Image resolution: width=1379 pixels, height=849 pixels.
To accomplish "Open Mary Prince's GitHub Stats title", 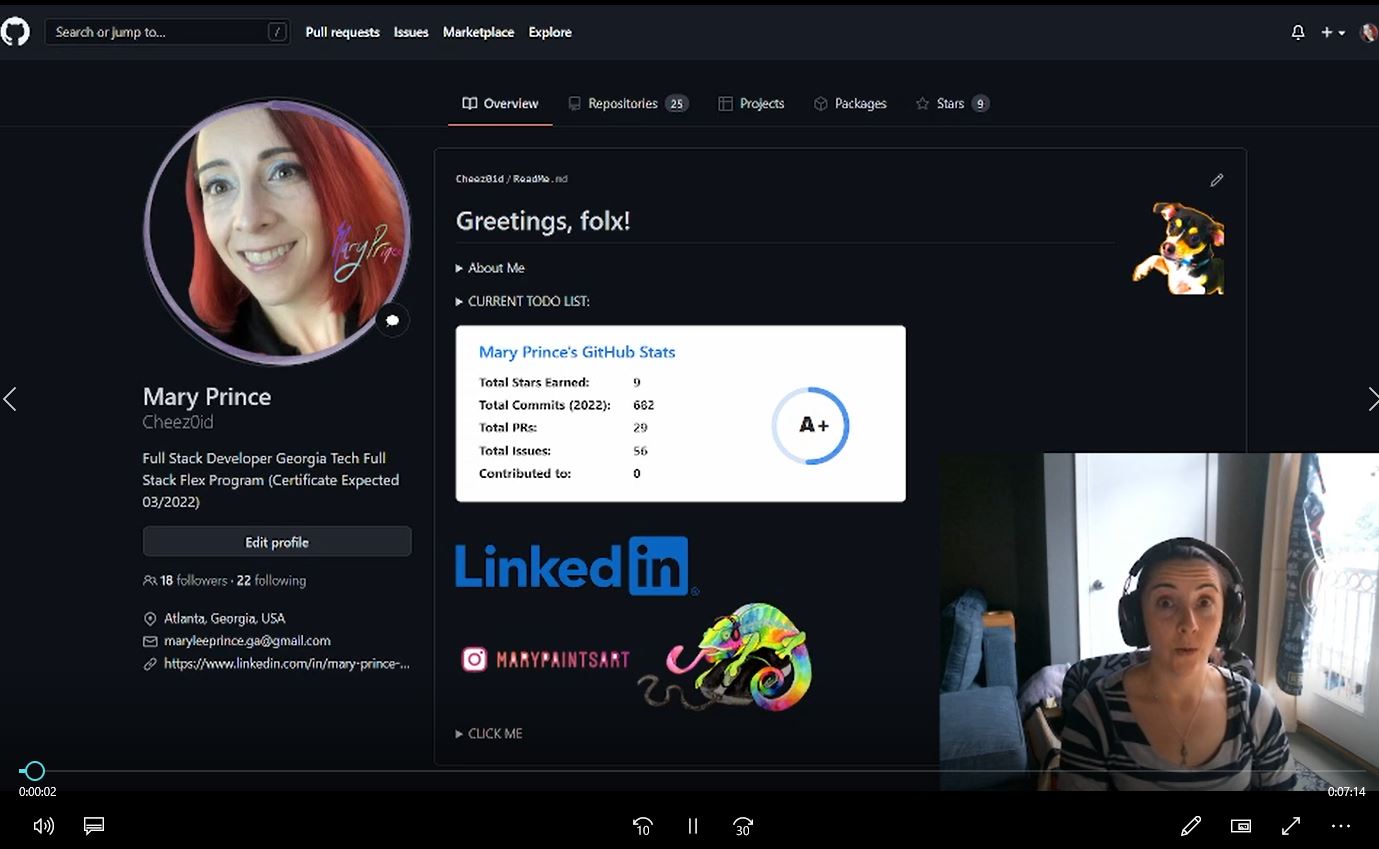I will pyautogui.click(x=577, y=352).
